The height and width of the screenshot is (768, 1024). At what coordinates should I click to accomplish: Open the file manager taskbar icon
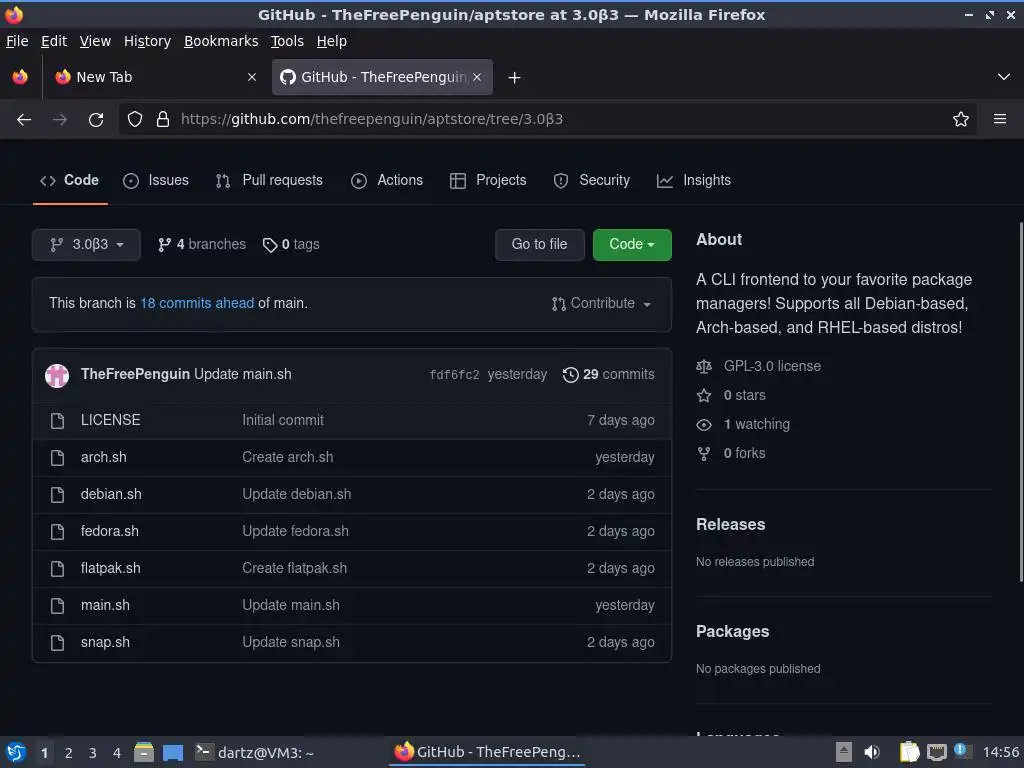click(144, 752)
